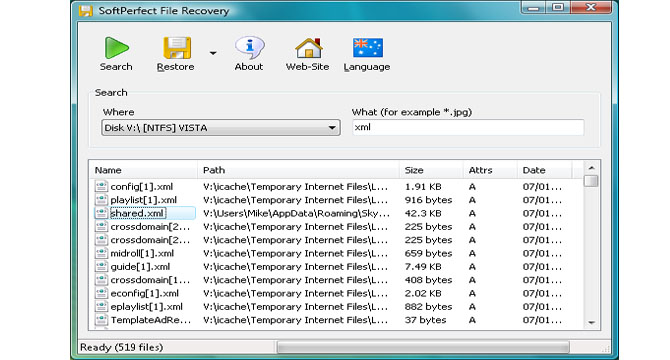
Task: Click the 882 bytes size cell
Action: [x=428, y=307]
